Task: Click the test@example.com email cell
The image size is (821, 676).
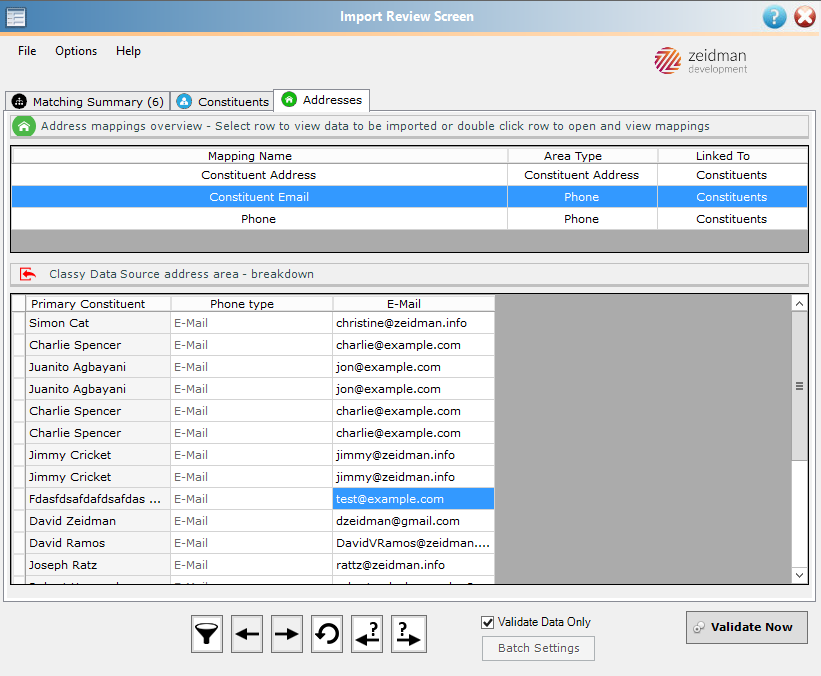Action: coord(414,499)
